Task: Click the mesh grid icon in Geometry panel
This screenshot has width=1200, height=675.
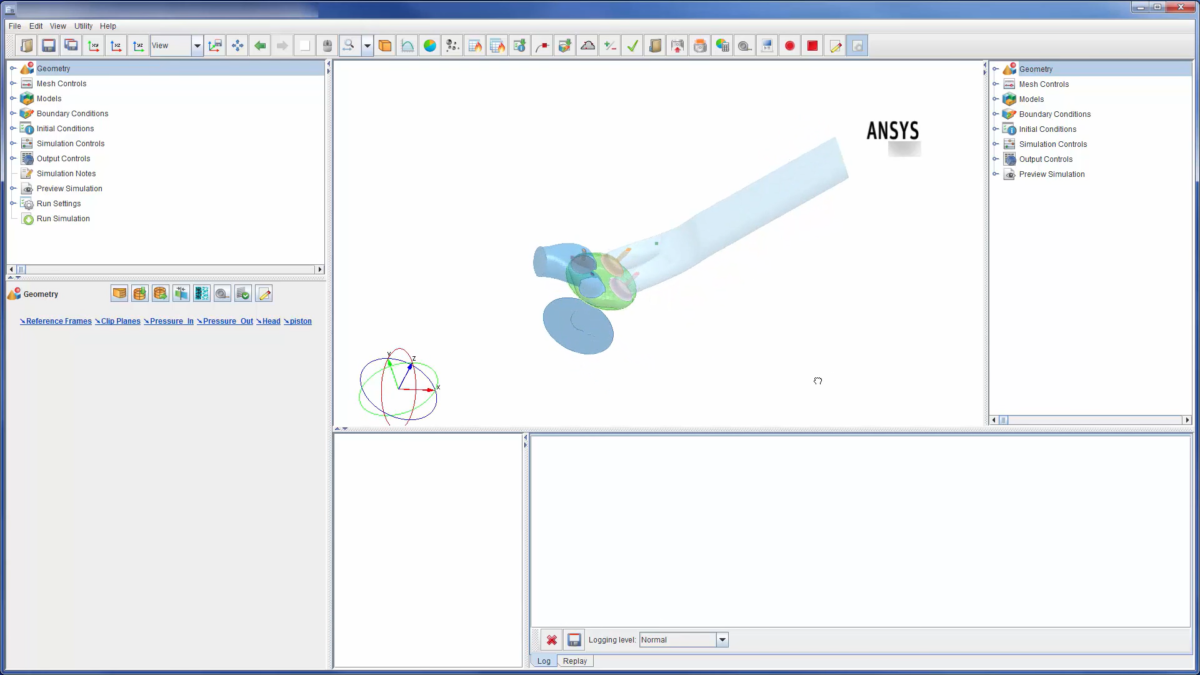Action: pyautogui.click(x=202, y=293)
